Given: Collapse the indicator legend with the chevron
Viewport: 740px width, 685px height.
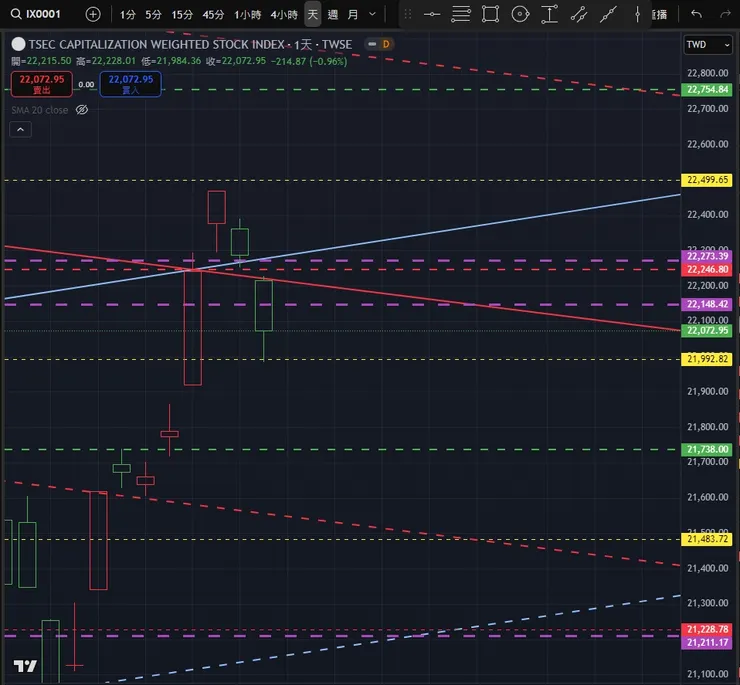Looking at the screenshot, I should (x=21, y=130).
